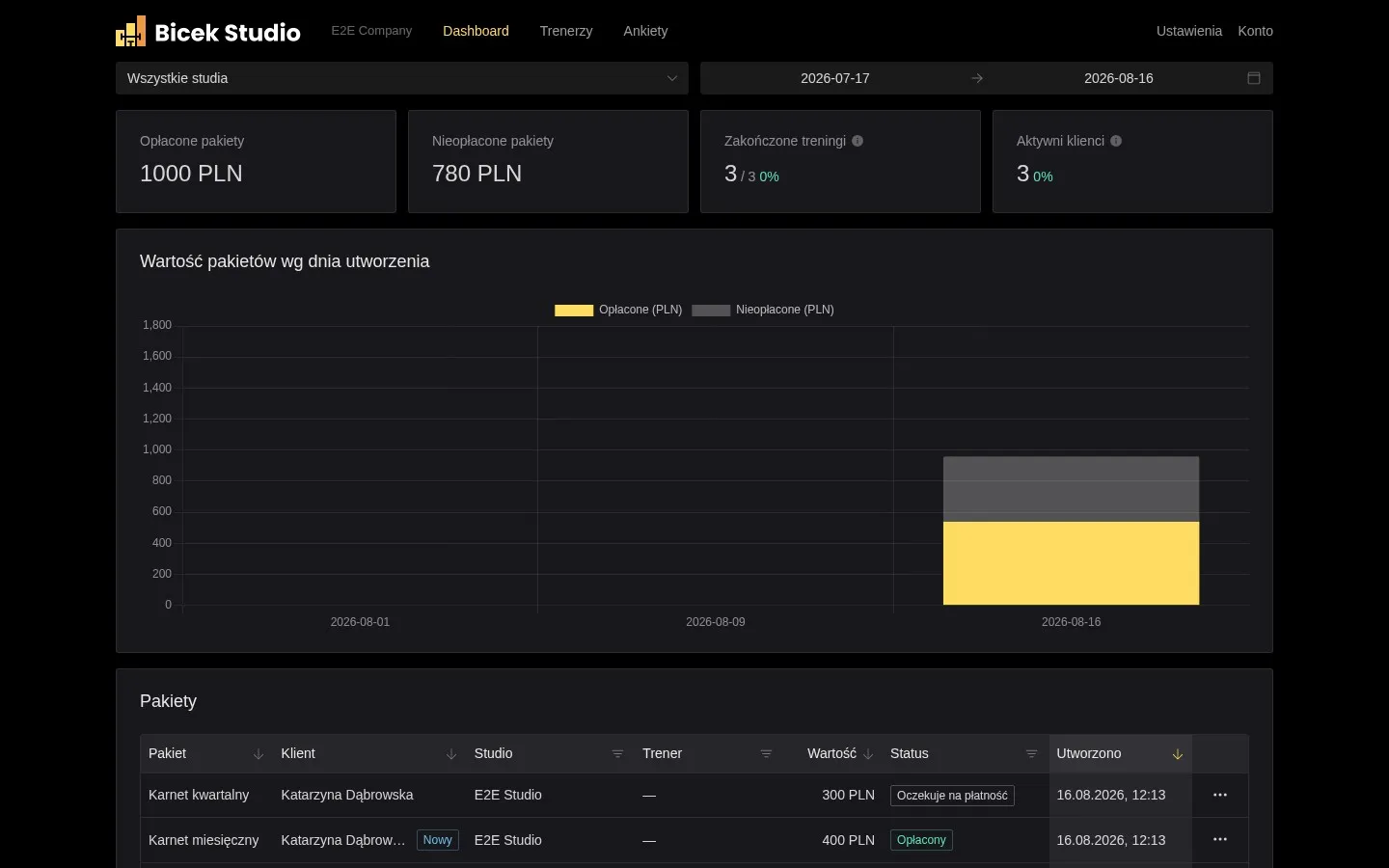Viewport: 1389px width, 868px height.
Task: Open Ustawienia link
Action: pos(1189,31)
